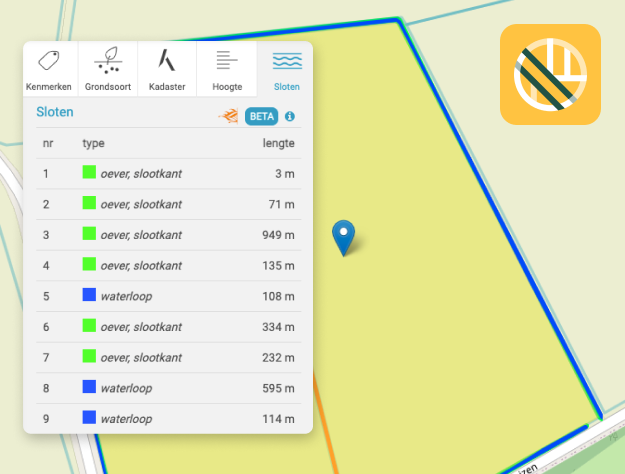Image resolution: width=625 pixels, height=474 pixels.
Task: Select row 2 oever, slootkant 71 m
Action: tap(168, 204)
